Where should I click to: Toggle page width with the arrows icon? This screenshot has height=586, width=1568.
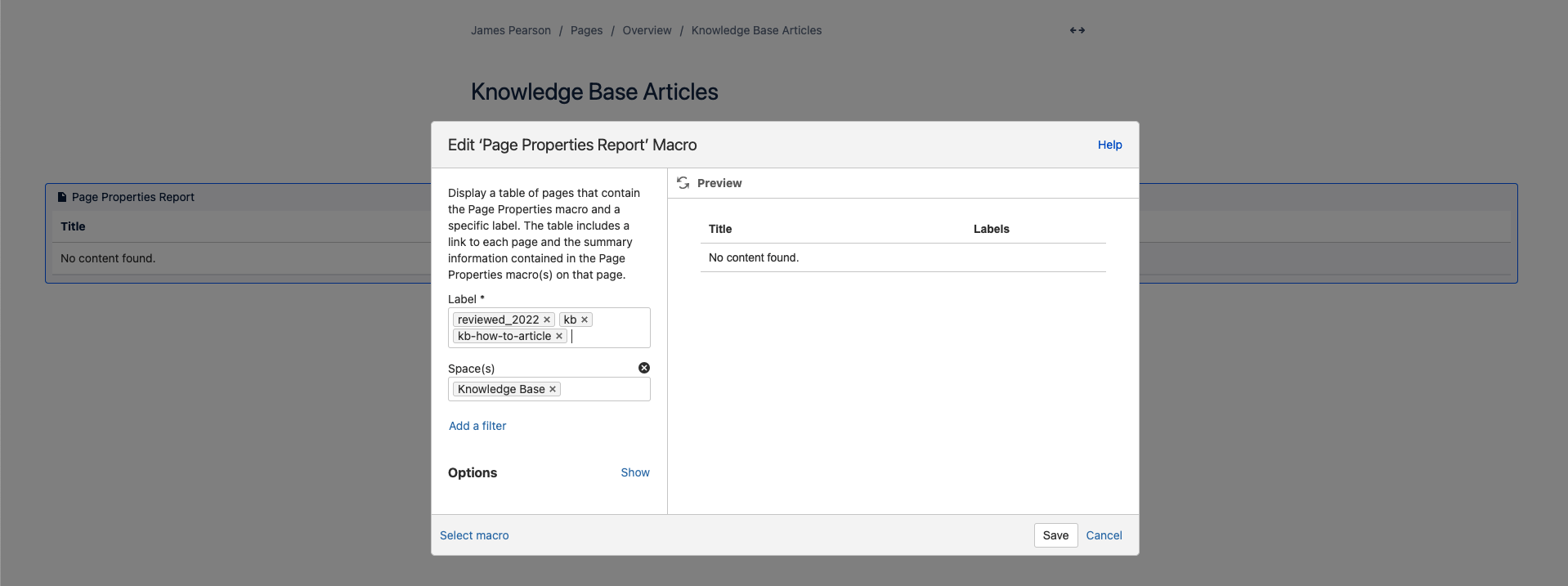pos(1077,30)
